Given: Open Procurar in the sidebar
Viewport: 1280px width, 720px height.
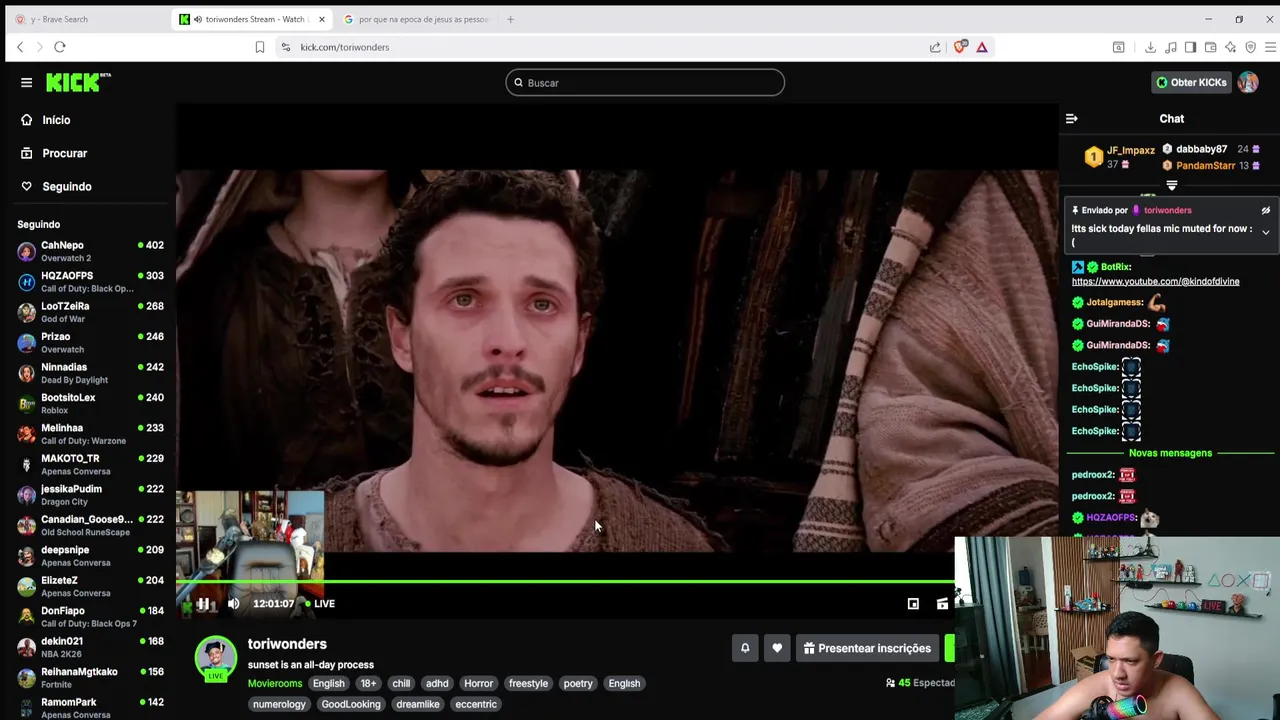Looking at the screenshot, I should (x=64, y=153).
